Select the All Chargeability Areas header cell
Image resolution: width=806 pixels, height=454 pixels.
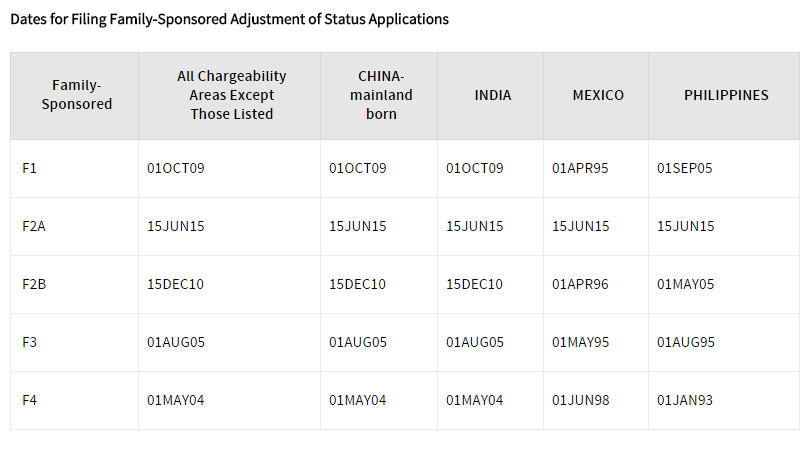coord(231,95)
